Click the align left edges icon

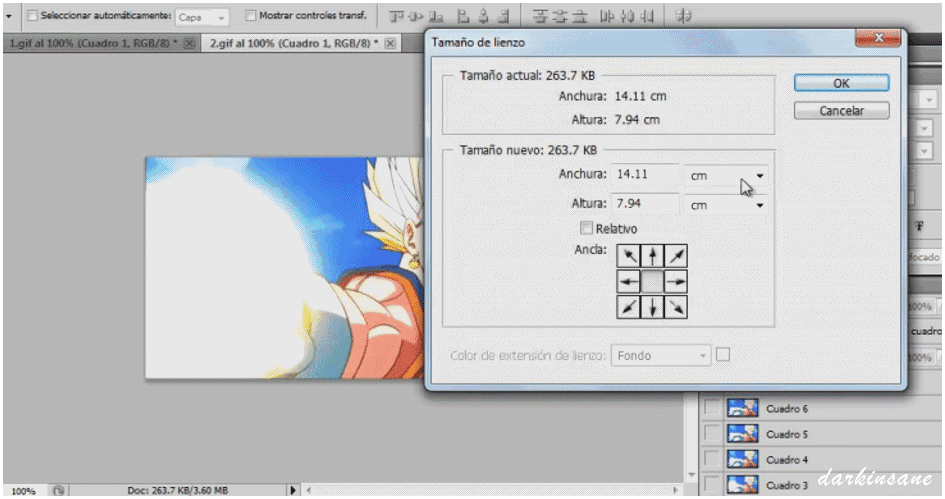[463, 17]
